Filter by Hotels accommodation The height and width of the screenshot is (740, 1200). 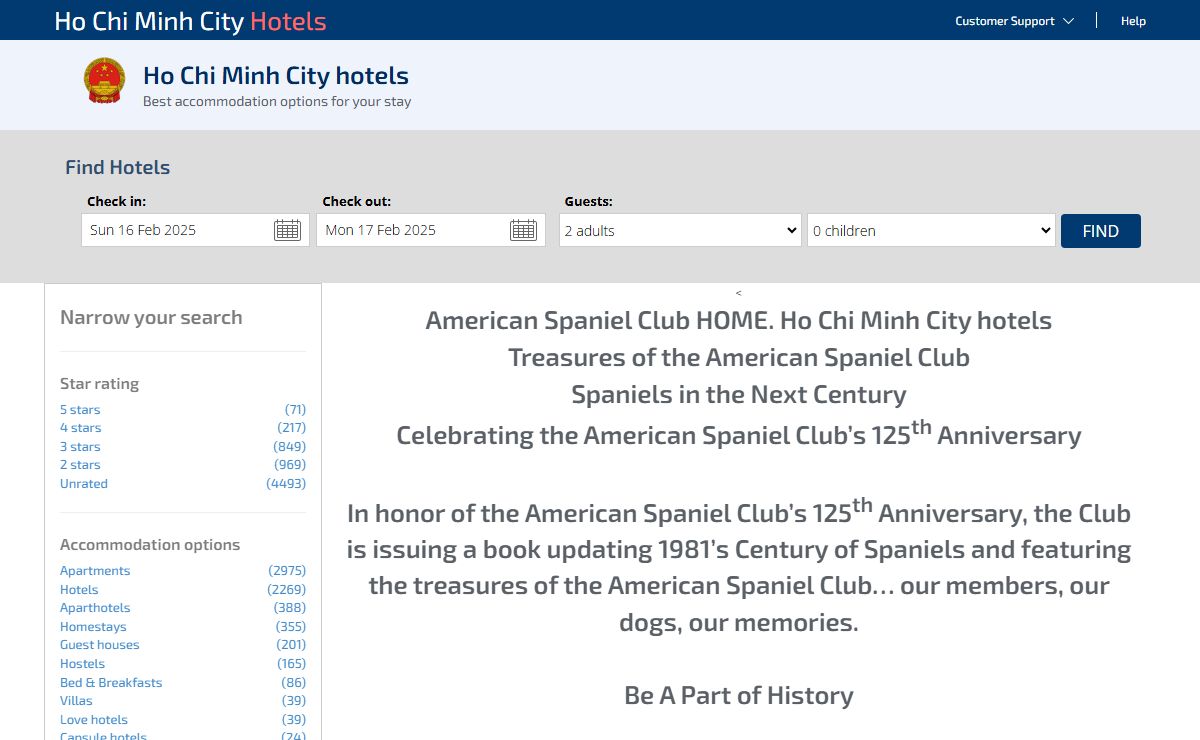[79, 590]
